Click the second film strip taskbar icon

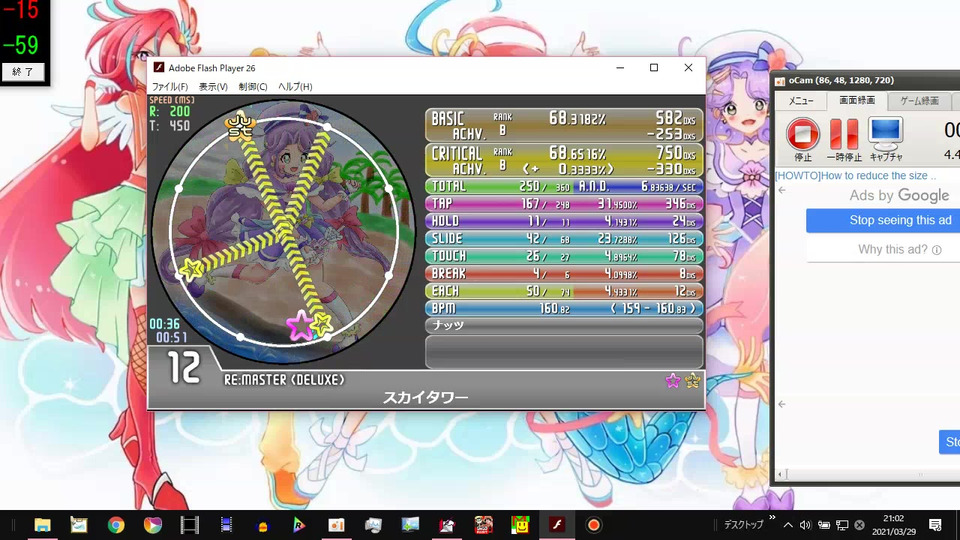pos(226,525)
